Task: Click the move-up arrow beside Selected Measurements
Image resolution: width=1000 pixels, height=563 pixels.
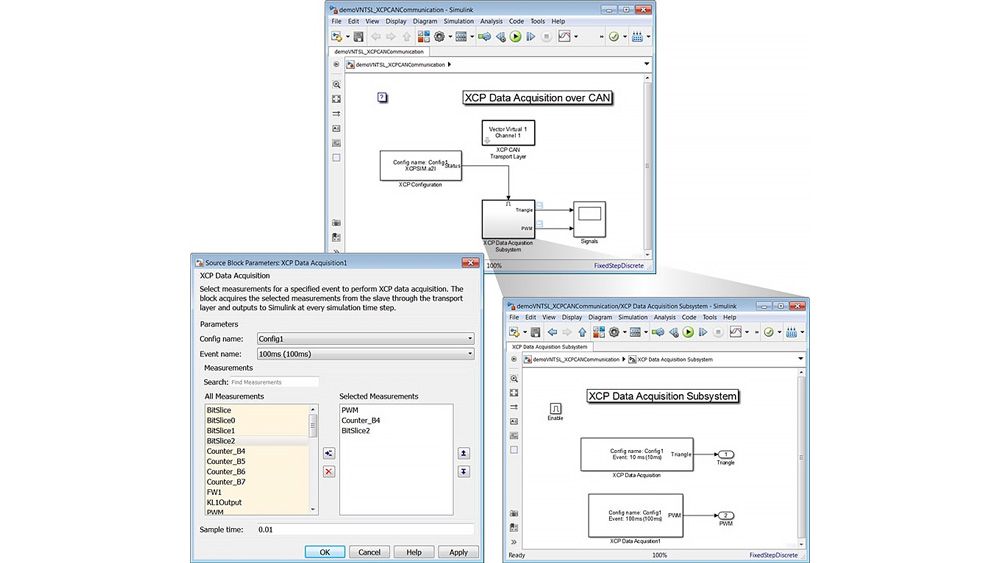Action: 463,453
